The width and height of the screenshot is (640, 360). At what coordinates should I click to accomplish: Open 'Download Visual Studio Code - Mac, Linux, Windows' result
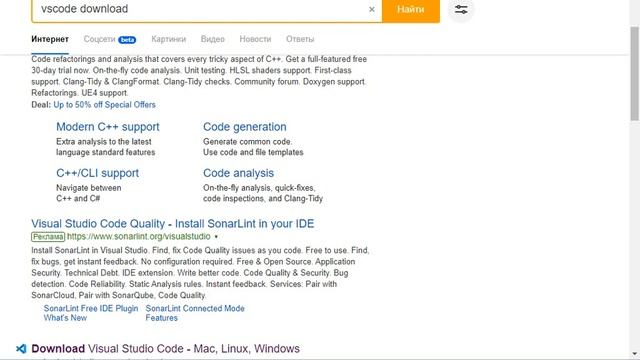point(165,349)
